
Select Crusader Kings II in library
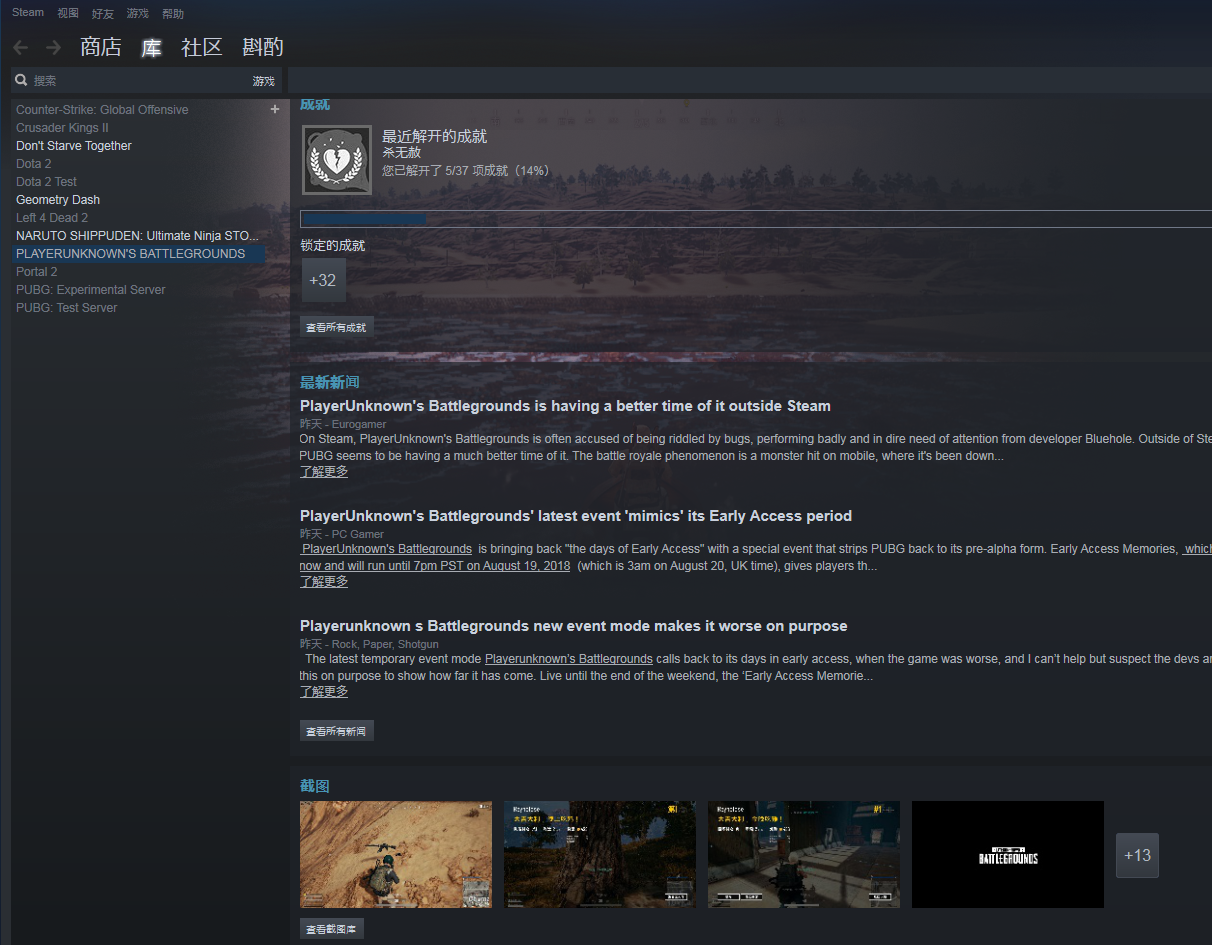[62, 128]
